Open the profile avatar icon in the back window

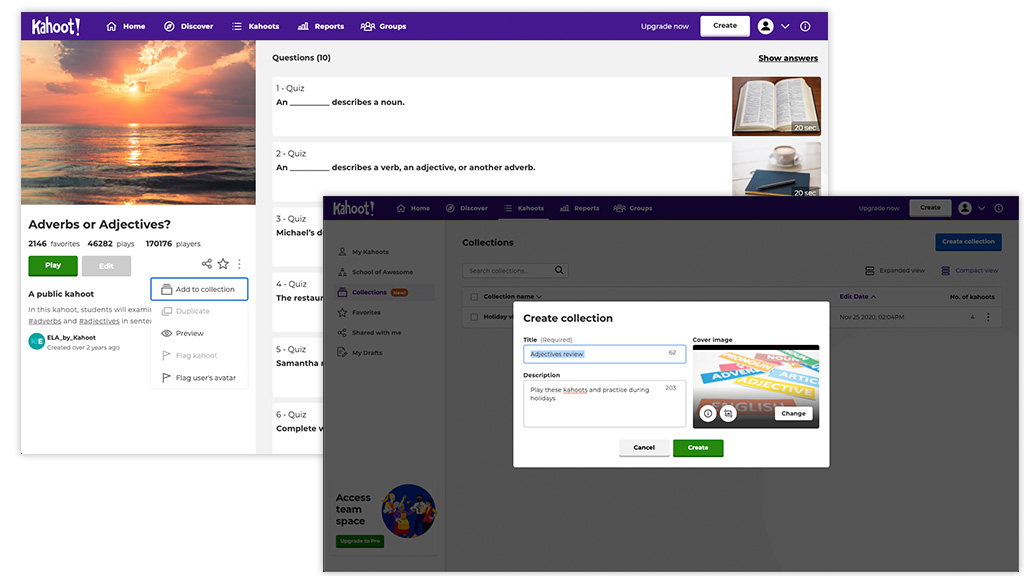tap(765, 26)
